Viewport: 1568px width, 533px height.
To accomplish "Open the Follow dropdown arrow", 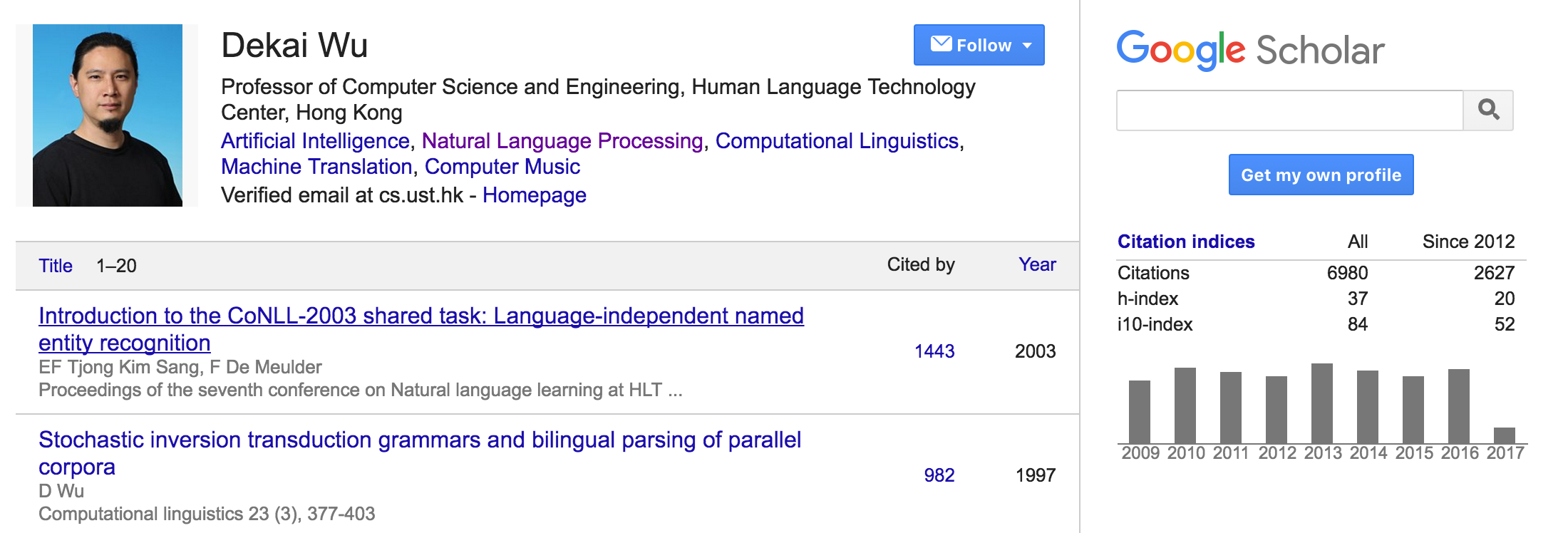I will [x=1028, y=46].
